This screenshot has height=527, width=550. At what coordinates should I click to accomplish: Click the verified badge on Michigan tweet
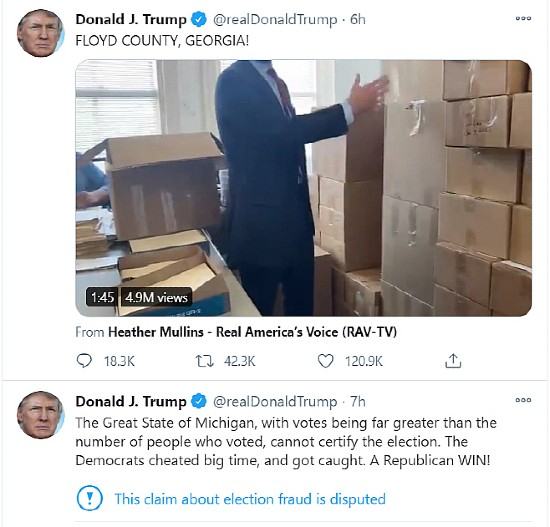[x=199, y=401]
